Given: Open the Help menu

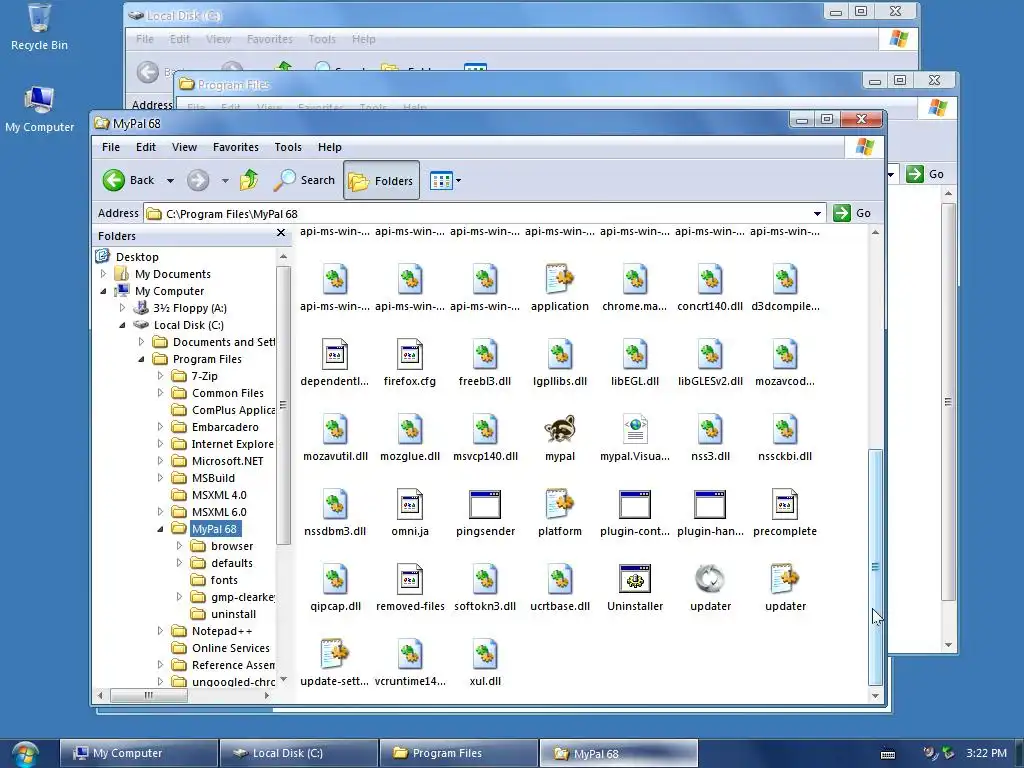Looking at the screenshot, I should tap(330, 147).
